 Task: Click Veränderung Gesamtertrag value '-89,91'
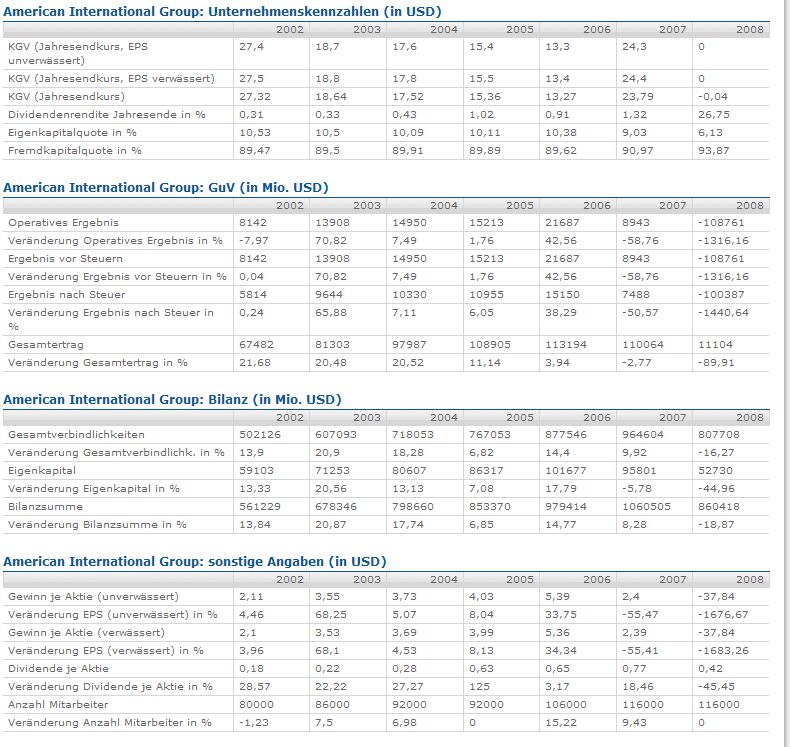[x=716, y=363]
